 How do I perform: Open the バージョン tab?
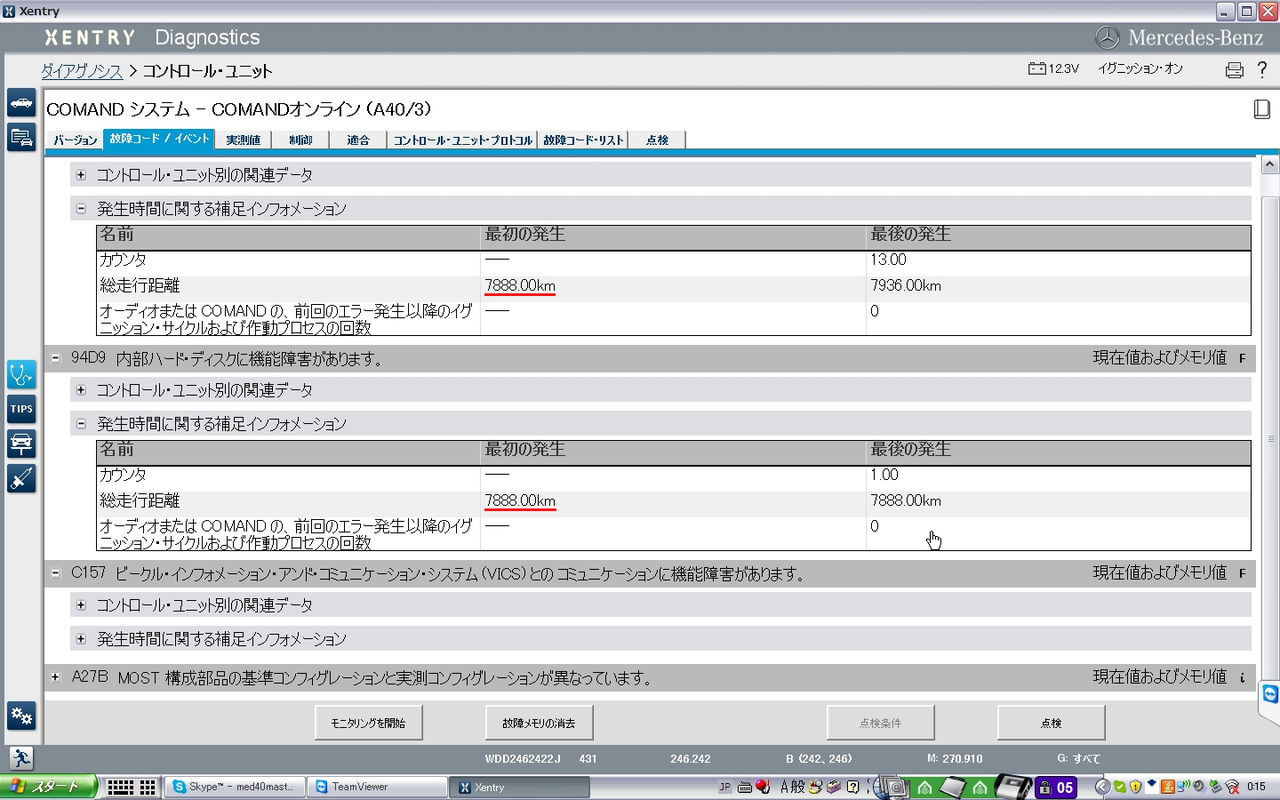pyautogui.click(x=76, y=139)
